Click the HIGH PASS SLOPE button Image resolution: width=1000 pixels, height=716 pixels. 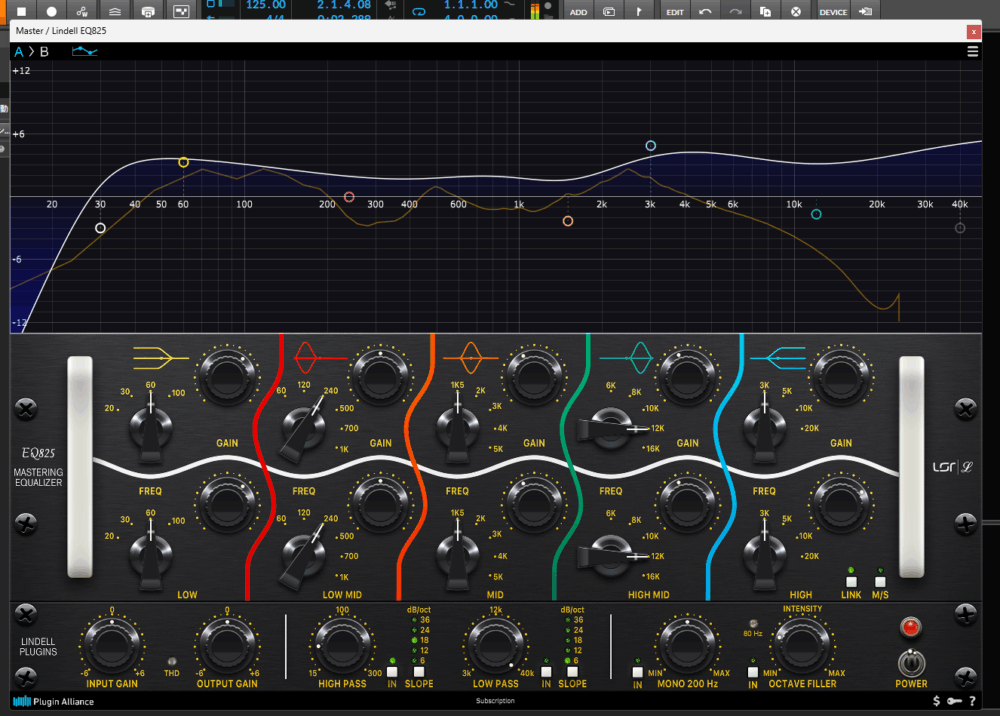pyautogui.click(x=418, y=672)
